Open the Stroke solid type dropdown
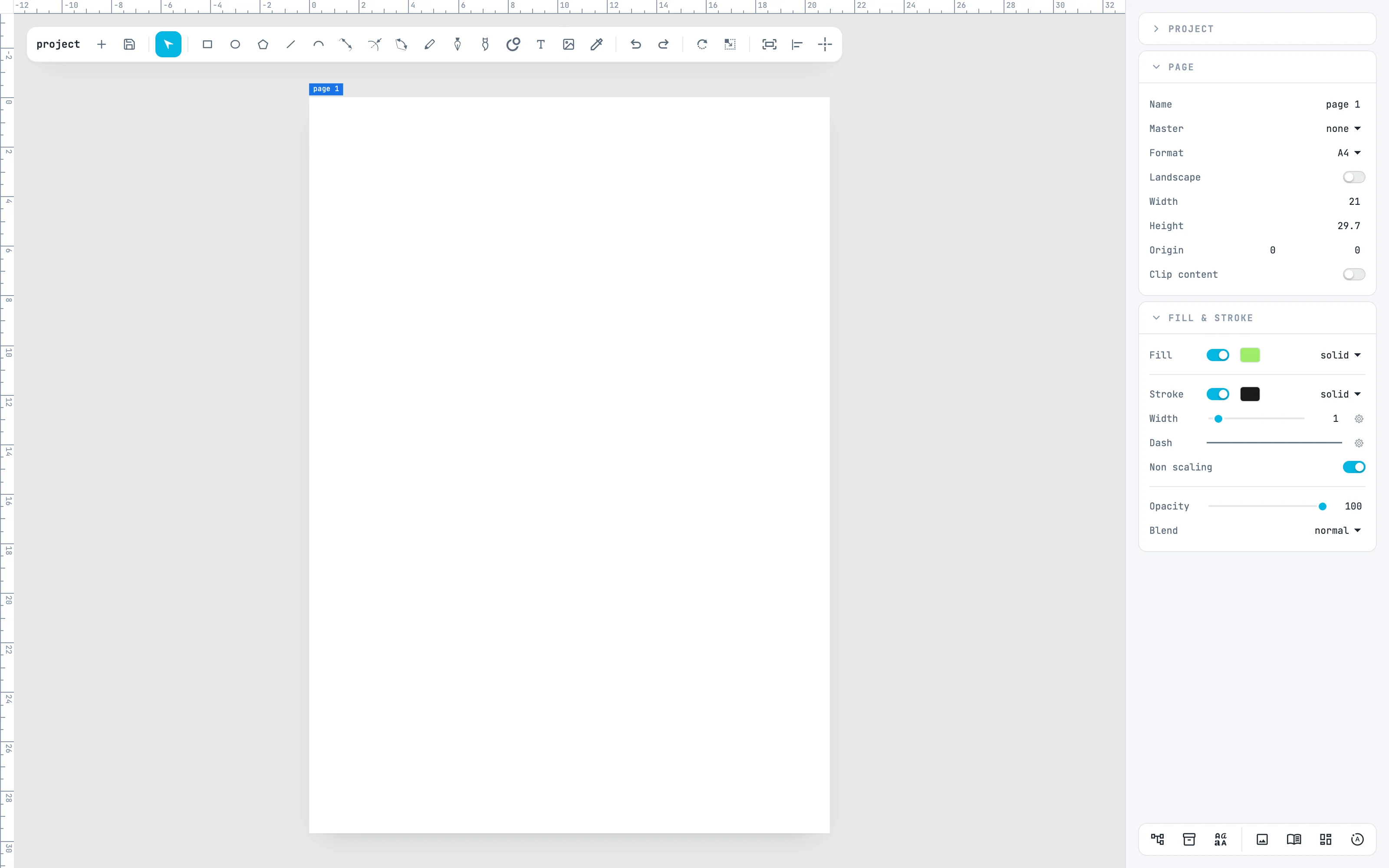Viewport: 1389px width, 868px height. pyautogui.click(x=1340, y=395)
